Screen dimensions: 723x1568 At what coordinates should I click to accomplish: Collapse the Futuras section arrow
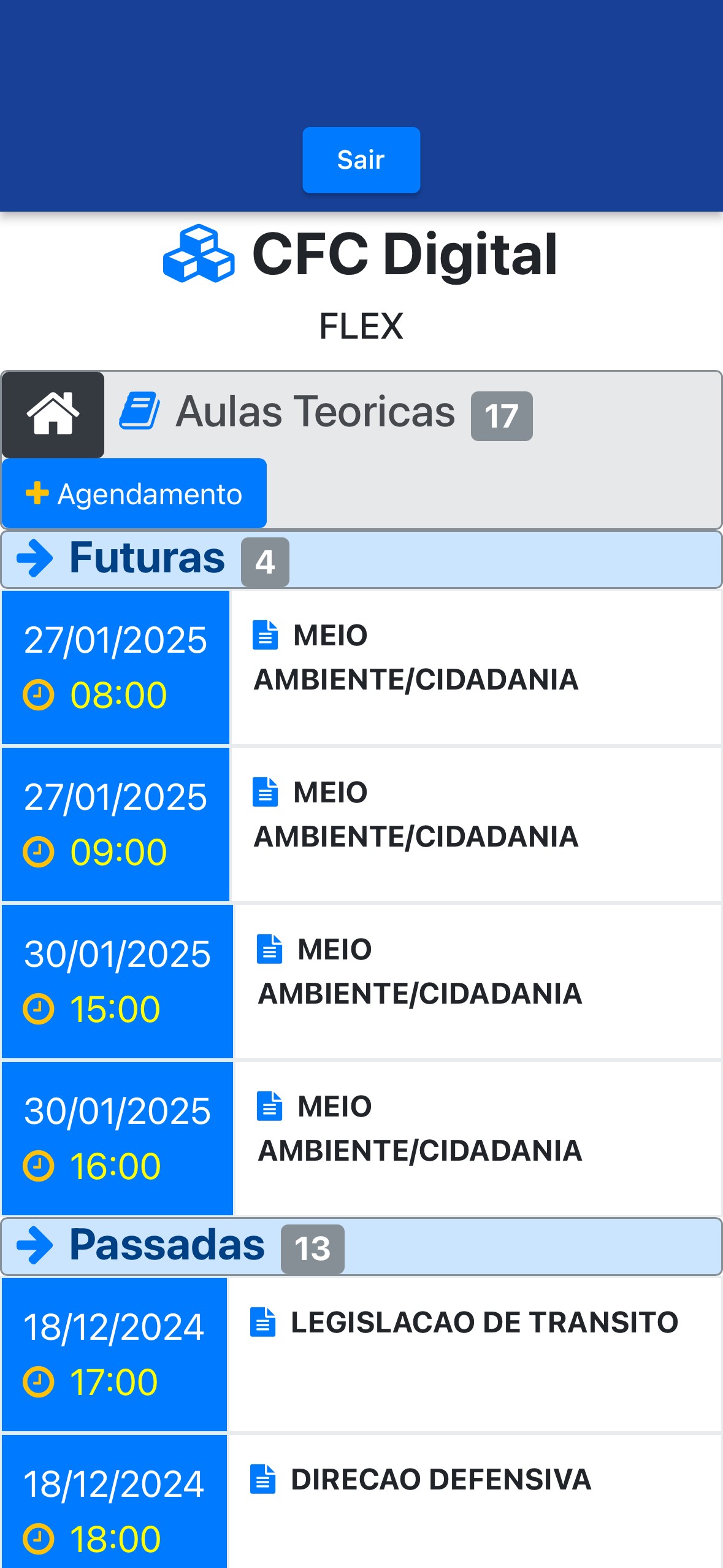[x=35, y=558]
